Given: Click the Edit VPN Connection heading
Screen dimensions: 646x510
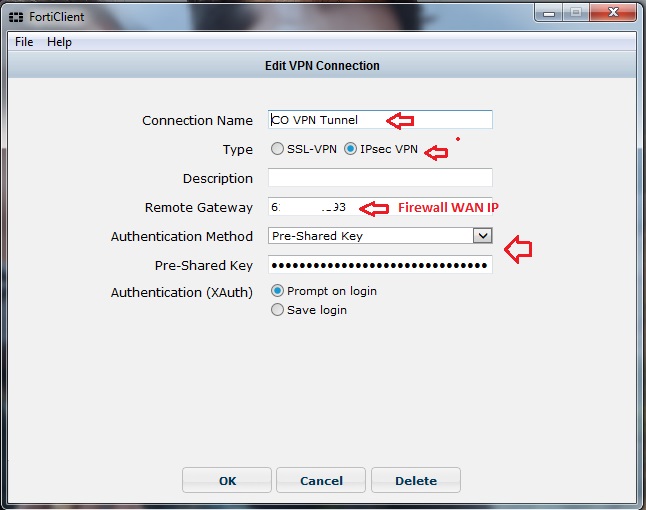Looking at the screenshot, I should (x=322, y=66).
